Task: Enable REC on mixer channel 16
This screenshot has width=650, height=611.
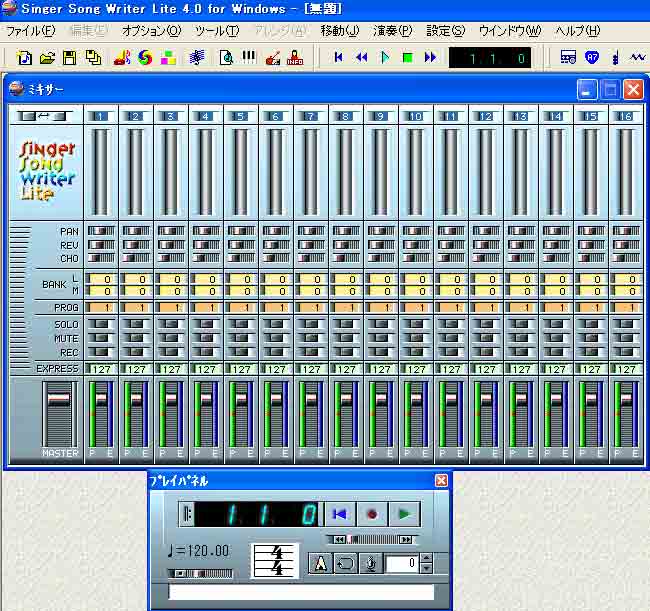Action: click(625, 352)
